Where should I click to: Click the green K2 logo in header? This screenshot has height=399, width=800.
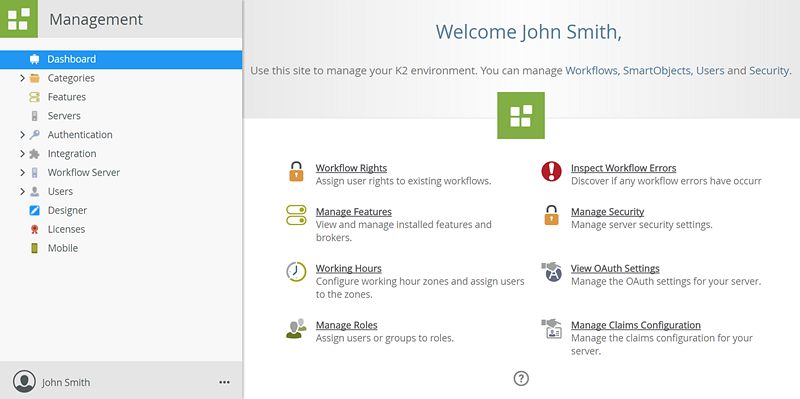pyautogui.click(x=19, y=19)
